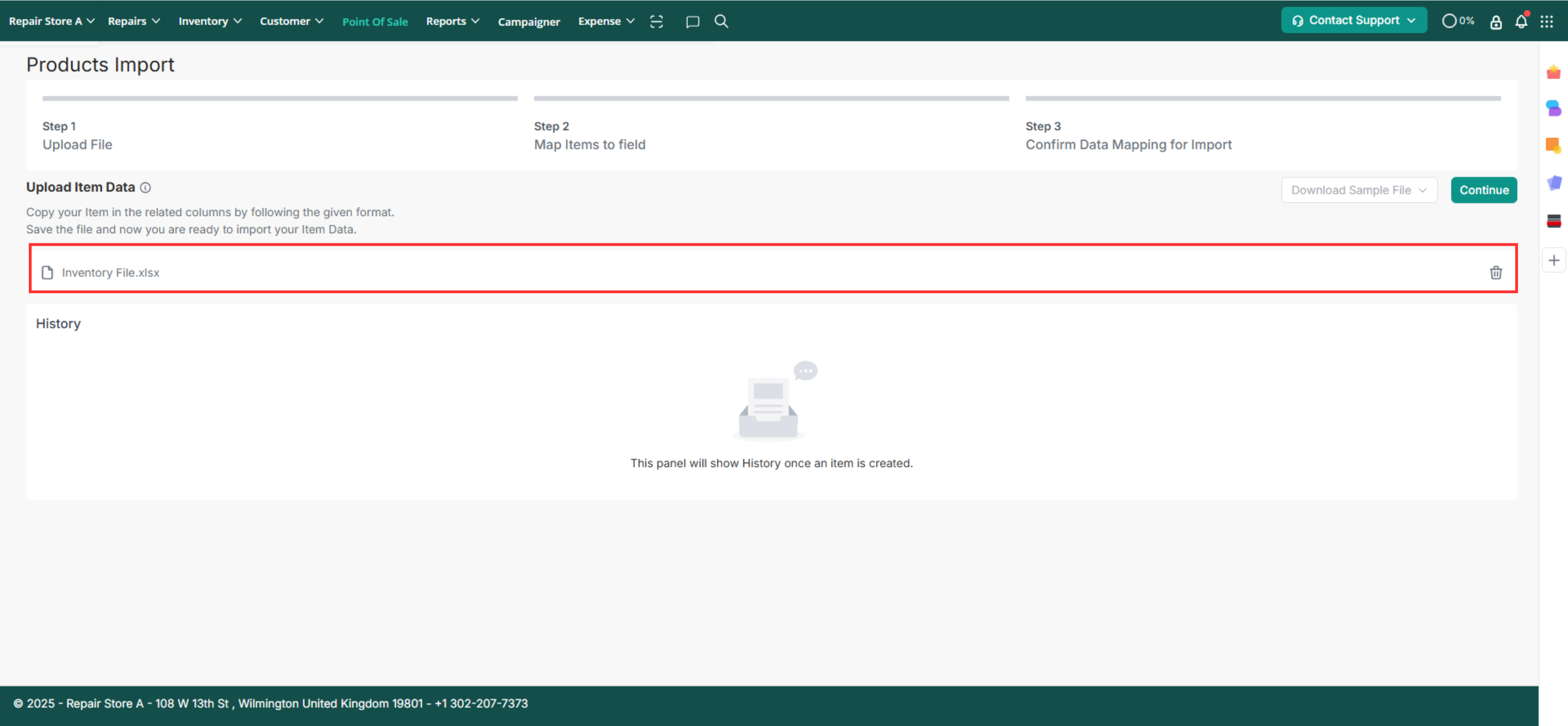Open the apps grid menu
Image resolution: width=1568 pixels, height=726 pixels.
coord(1547,22)
